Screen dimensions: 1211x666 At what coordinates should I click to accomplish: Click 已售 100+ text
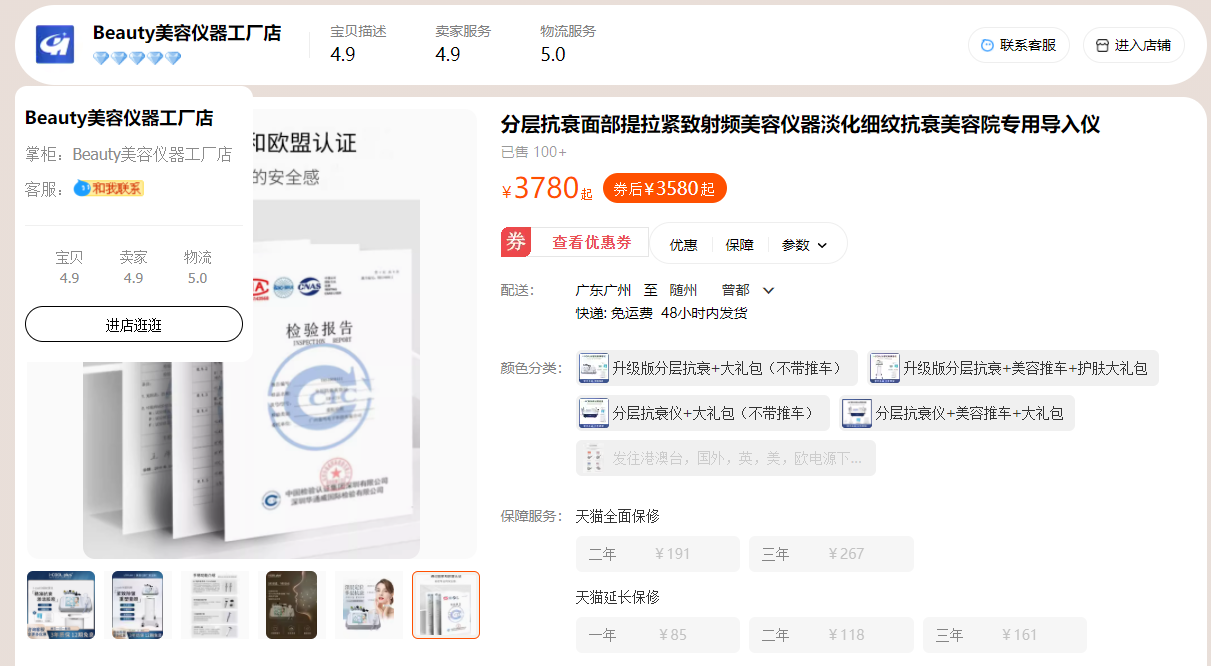coord(534,152)
